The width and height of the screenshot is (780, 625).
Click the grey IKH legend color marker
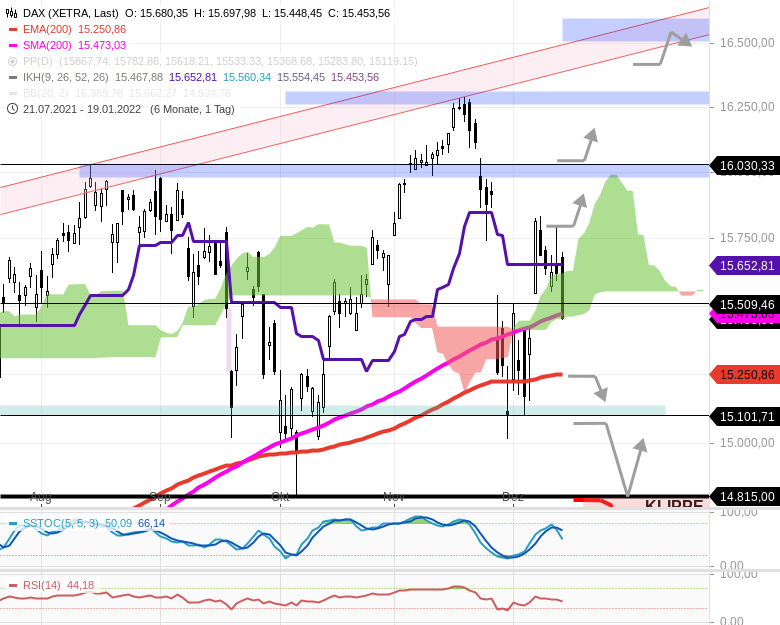13,77
